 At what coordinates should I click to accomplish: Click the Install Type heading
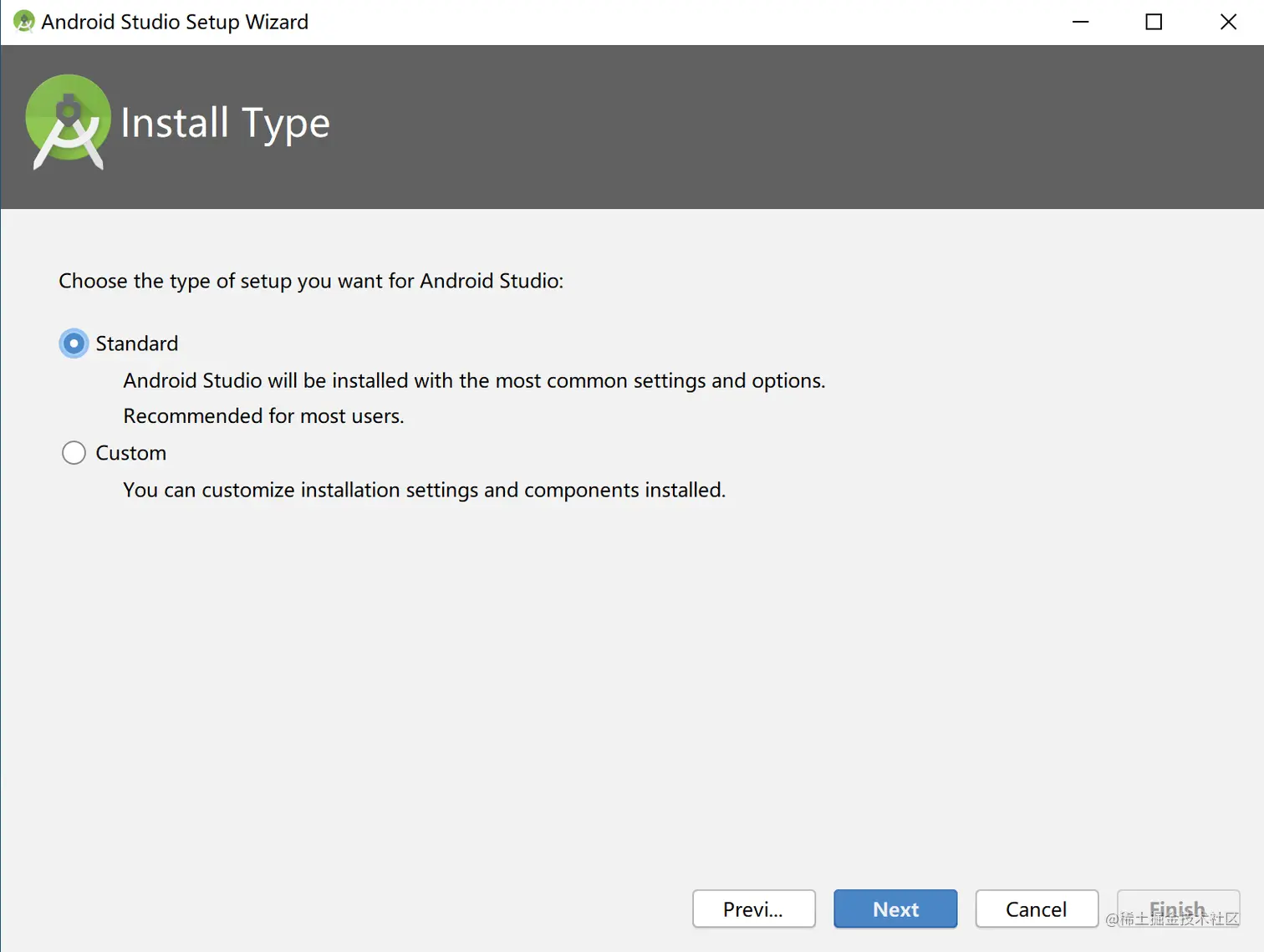pos(226,122)
